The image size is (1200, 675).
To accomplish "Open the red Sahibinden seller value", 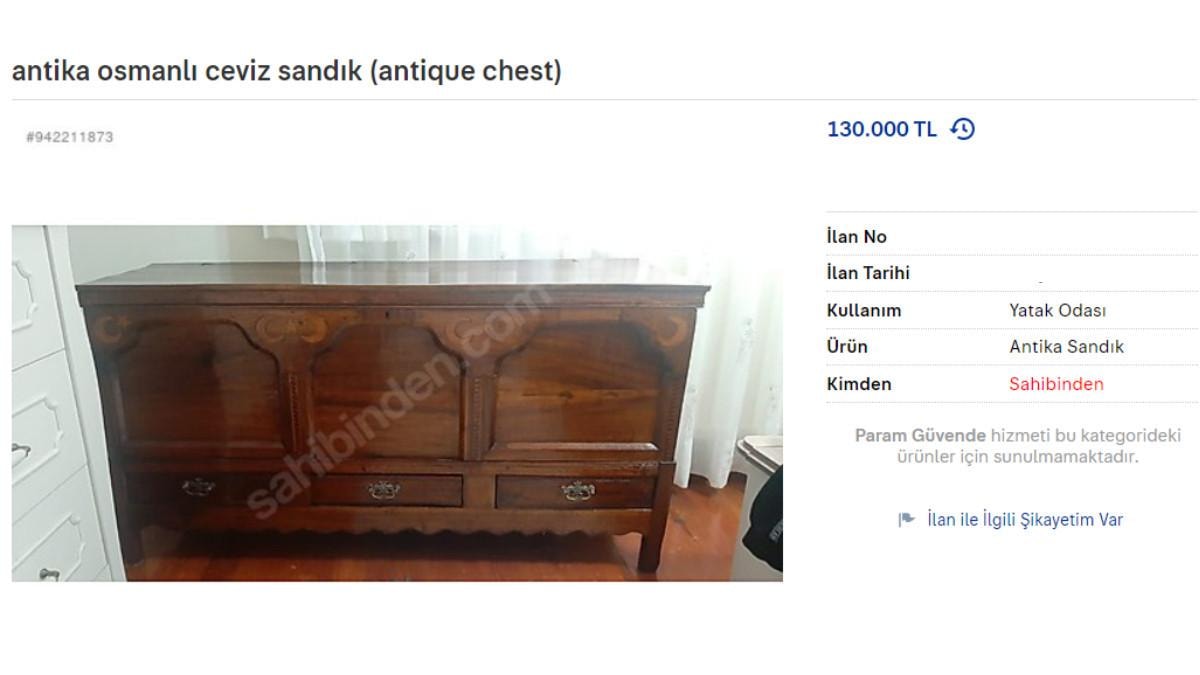I will (x=1056, y=384).
